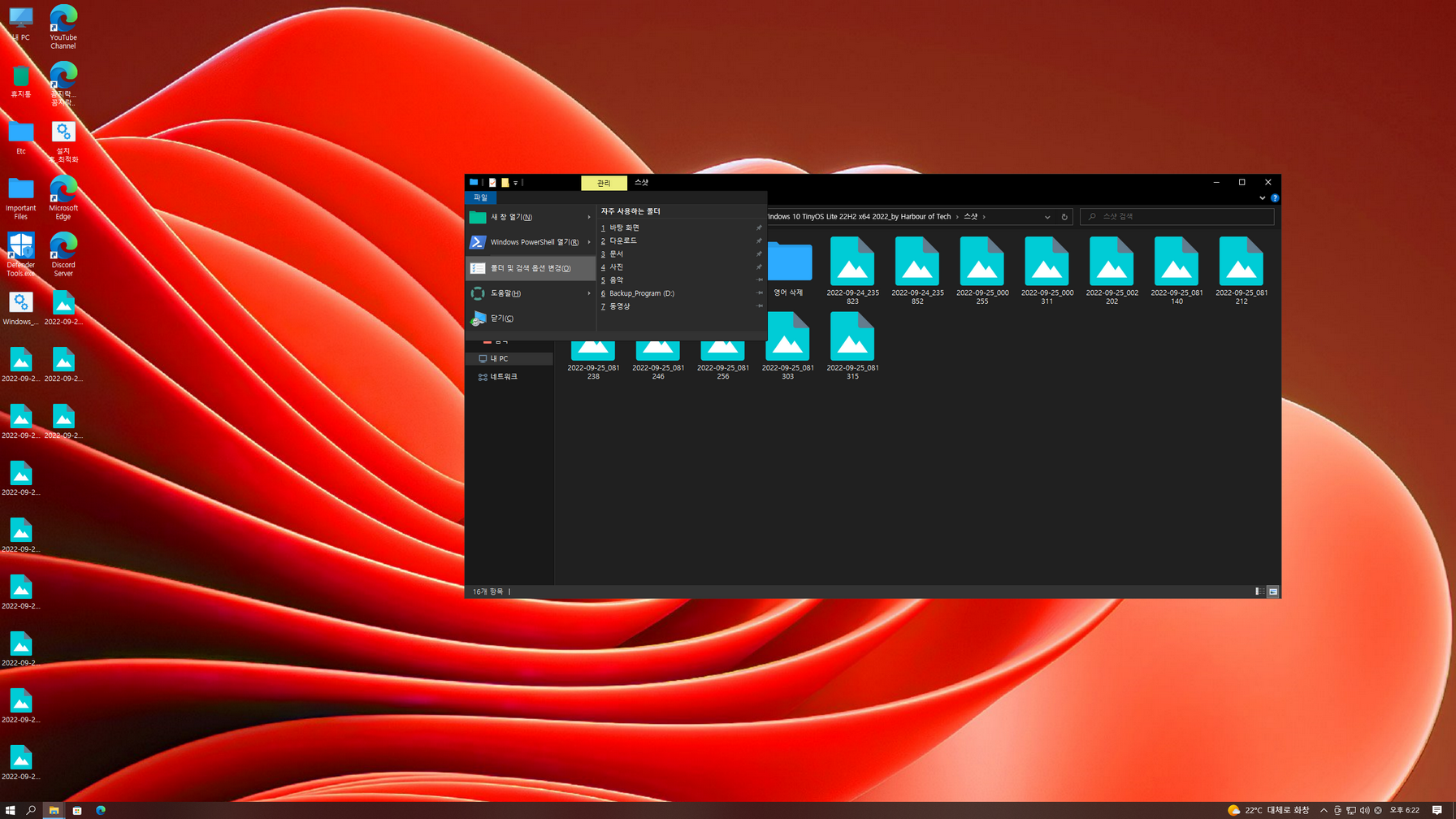Click the 스샷 검색 search field
This screenshot has width=1456, height=819.
pyautogui.click(x=1177, y=217)
